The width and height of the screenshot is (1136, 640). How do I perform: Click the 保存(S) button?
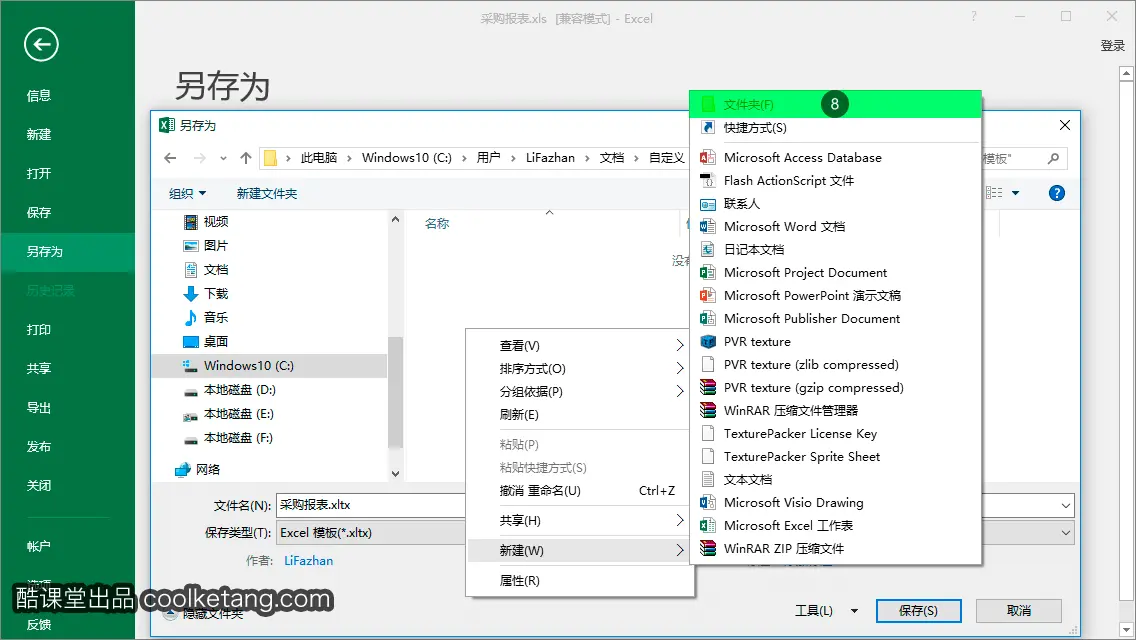tap(918, 611)
